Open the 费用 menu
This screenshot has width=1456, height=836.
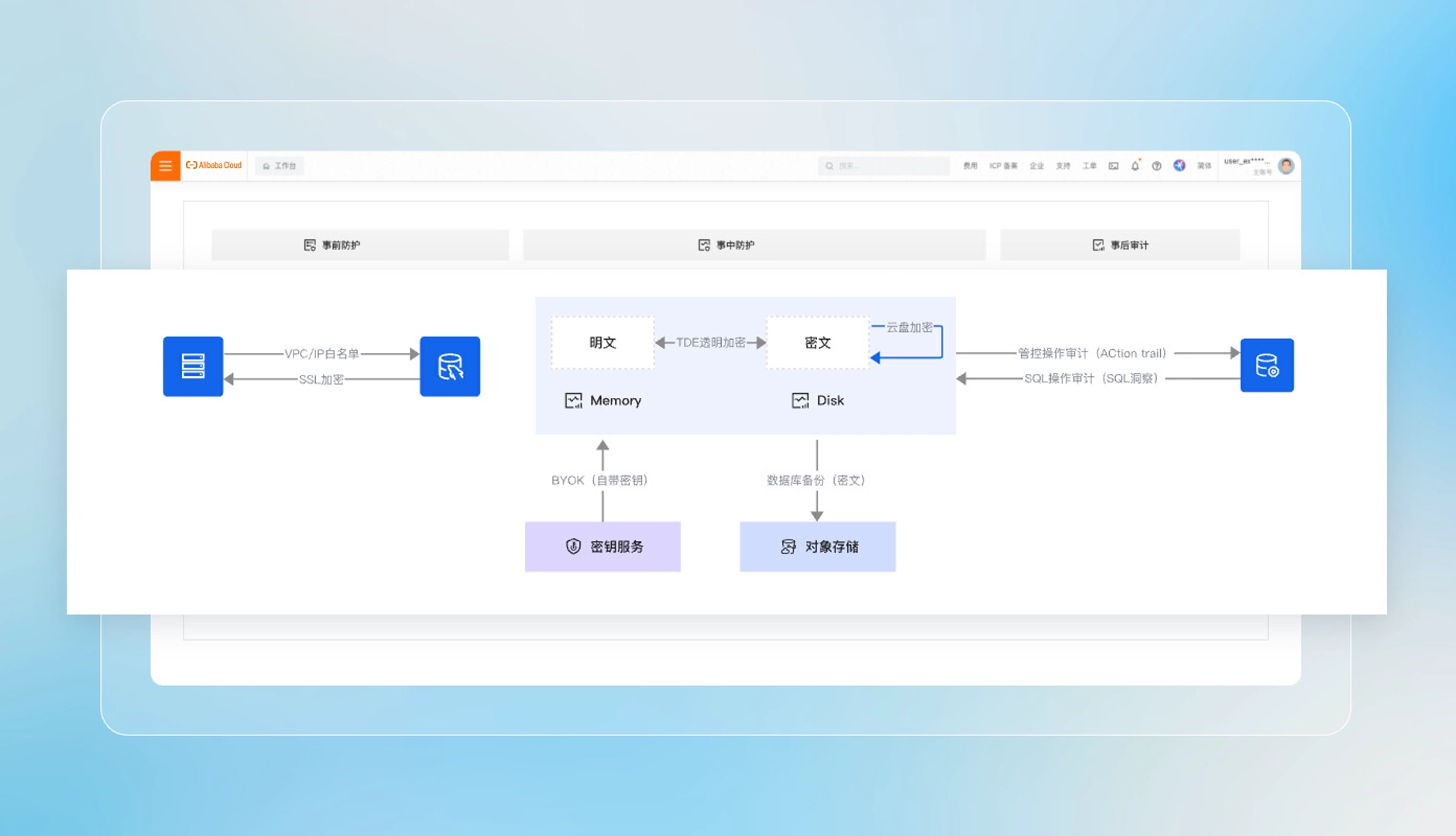tap(970, 166)
